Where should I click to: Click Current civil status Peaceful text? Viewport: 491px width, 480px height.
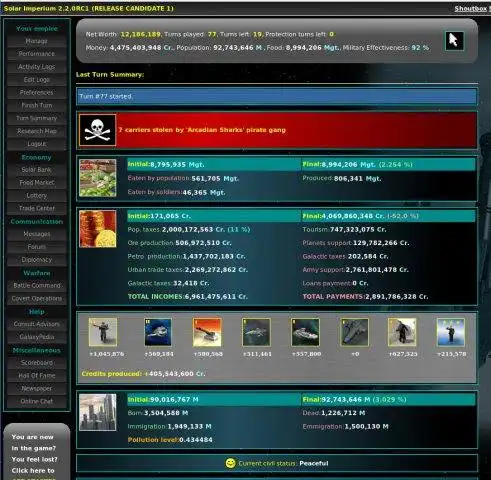[x=283, y=463]
